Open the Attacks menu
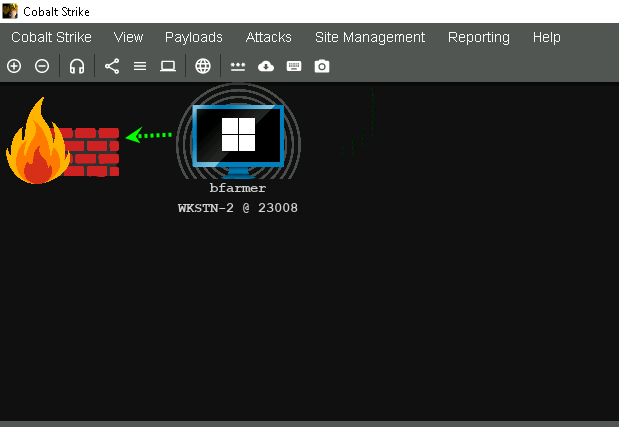619x427 pixels. pos(268,37)
